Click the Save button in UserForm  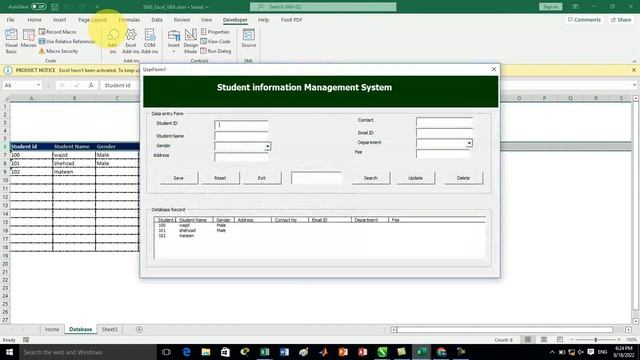click(x=178, y=178)
